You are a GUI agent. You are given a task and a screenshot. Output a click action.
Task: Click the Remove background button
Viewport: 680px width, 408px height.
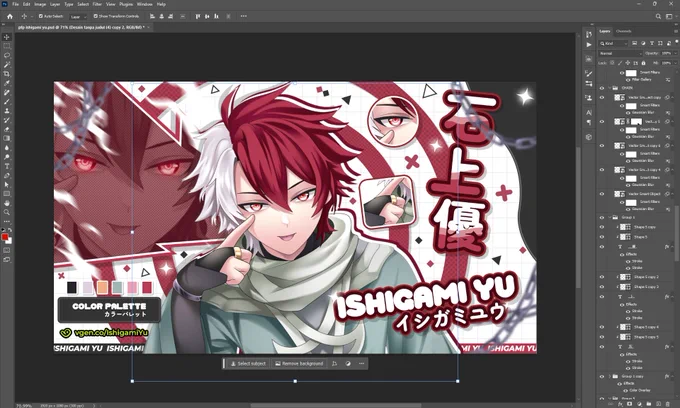coord(299,363)
